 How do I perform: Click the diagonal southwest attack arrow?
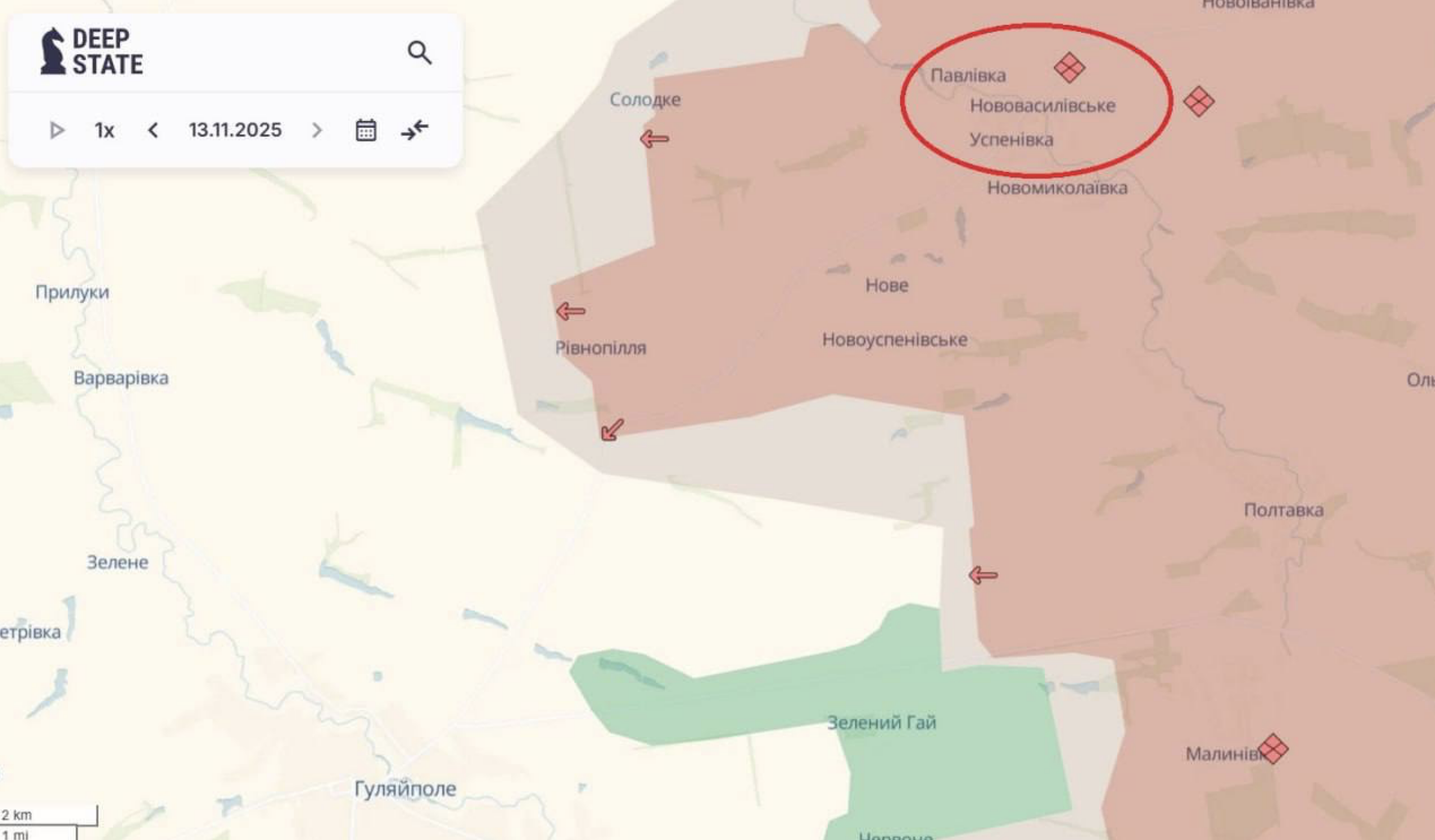point(612,430)
